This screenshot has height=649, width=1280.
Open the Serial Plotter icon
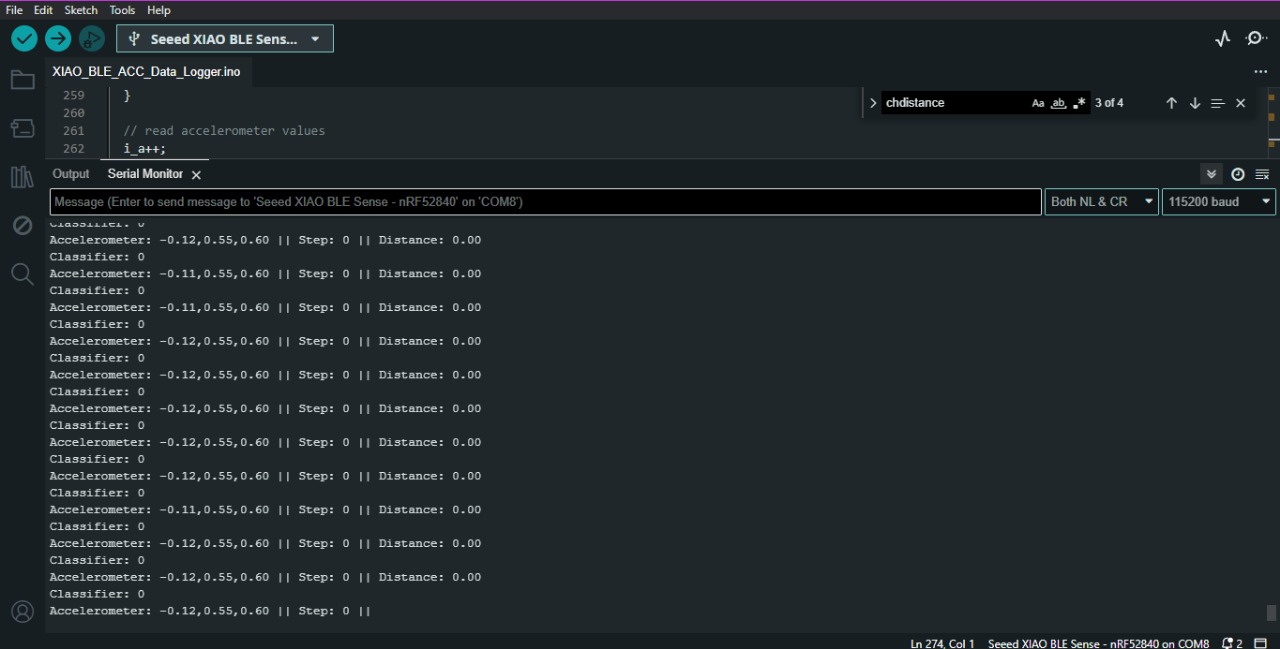(1222, 38)
